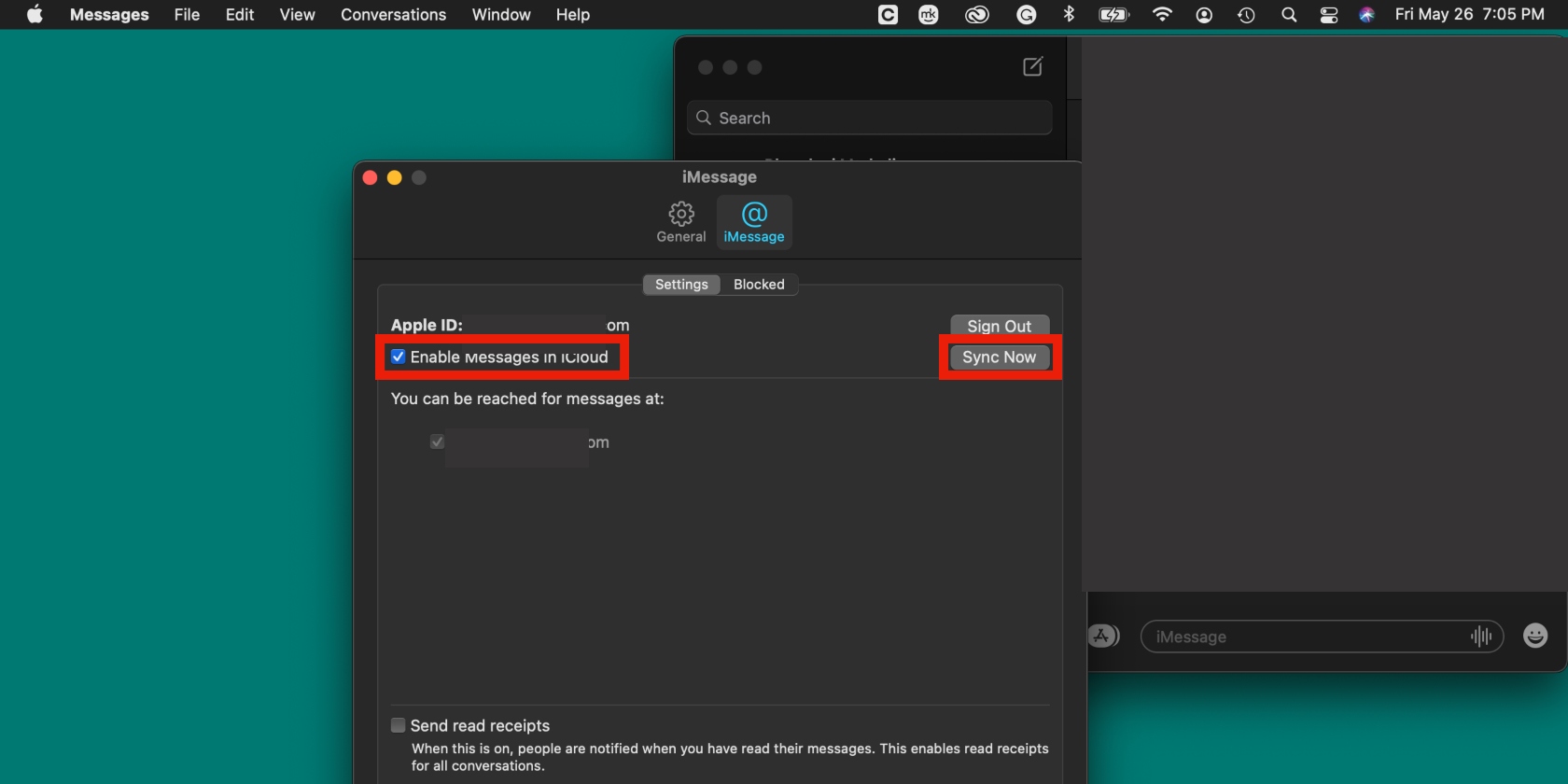Open the App Store apps button
Viewport: 1568px width, 784px height.
tap(1103, 637)
